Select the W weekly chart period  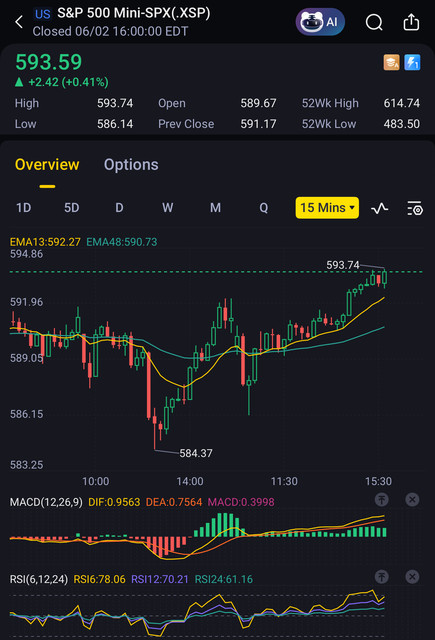point(167,208)
